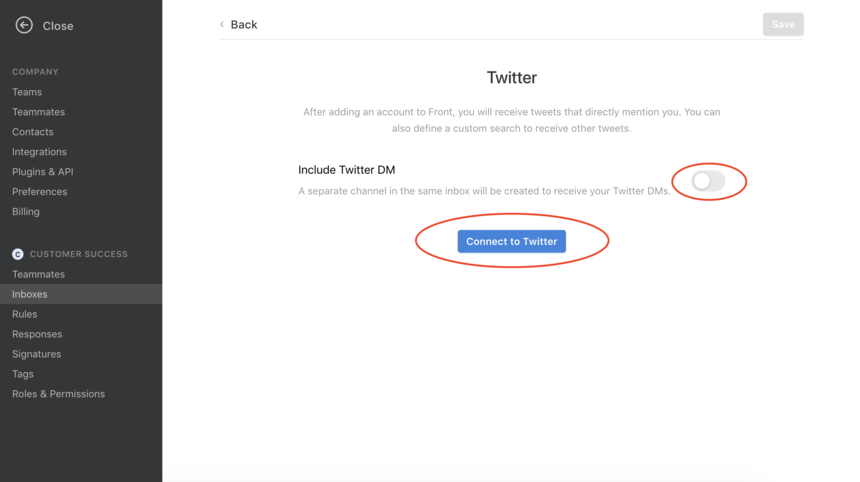This screenshot has height=482, width=860.
Task: Open the Billing page
Action: click(x=26, y=212)
